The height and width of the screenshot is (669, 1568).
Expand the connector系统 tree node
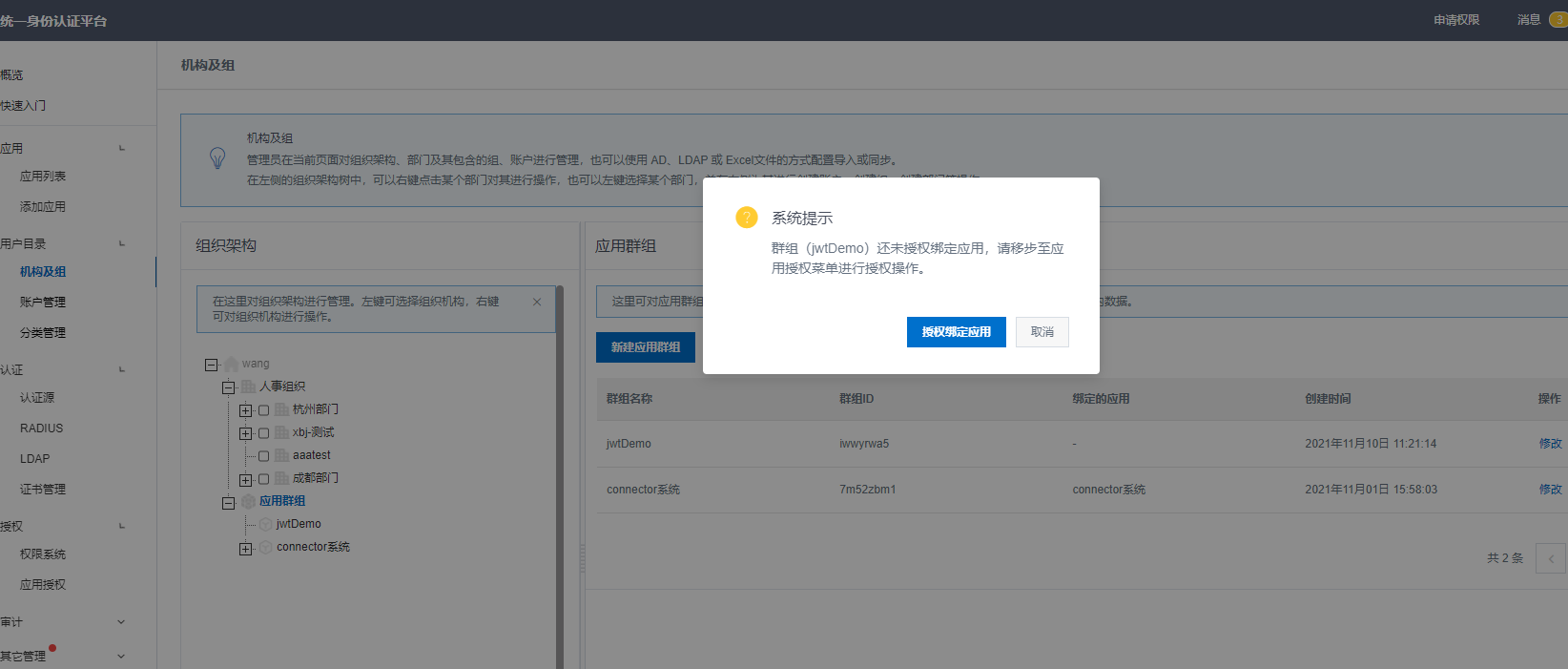click(245, 548)
